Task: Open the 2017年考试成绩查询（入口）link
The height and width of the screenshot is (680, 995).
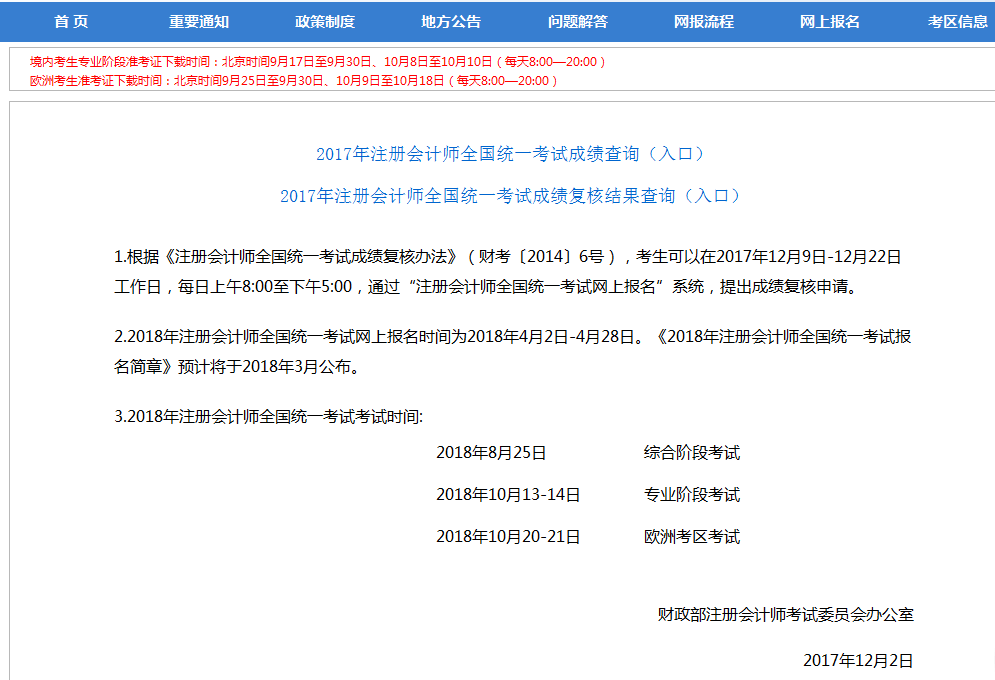Action: [510, 154]
